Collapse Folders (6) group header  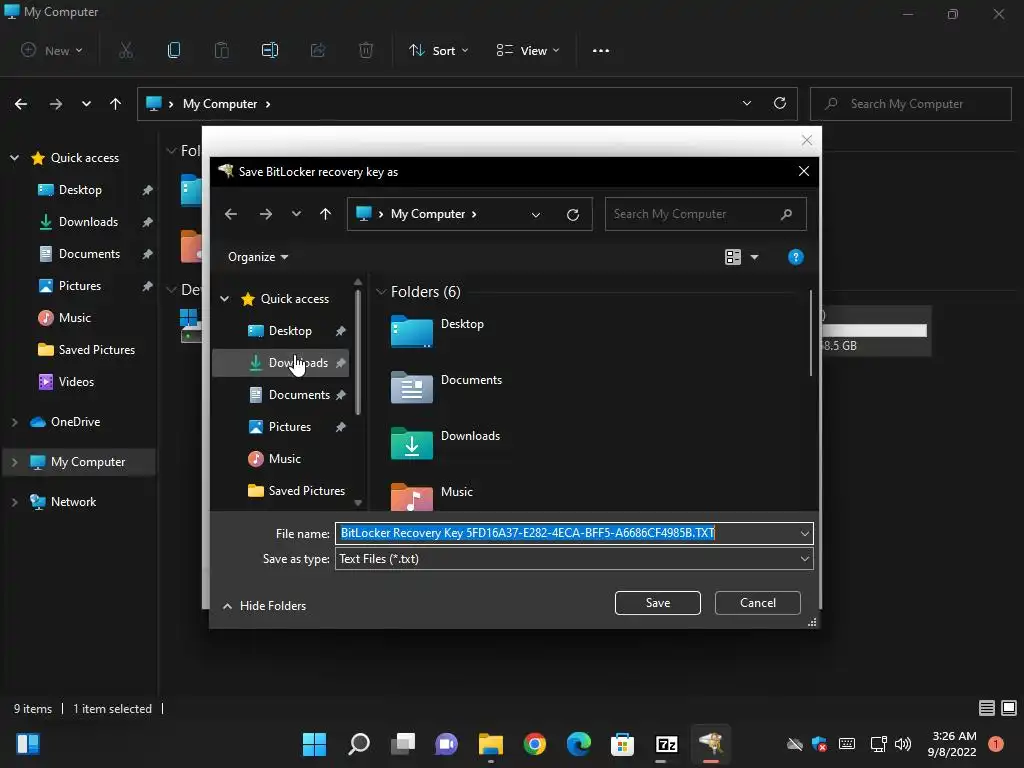coord(381,292)
